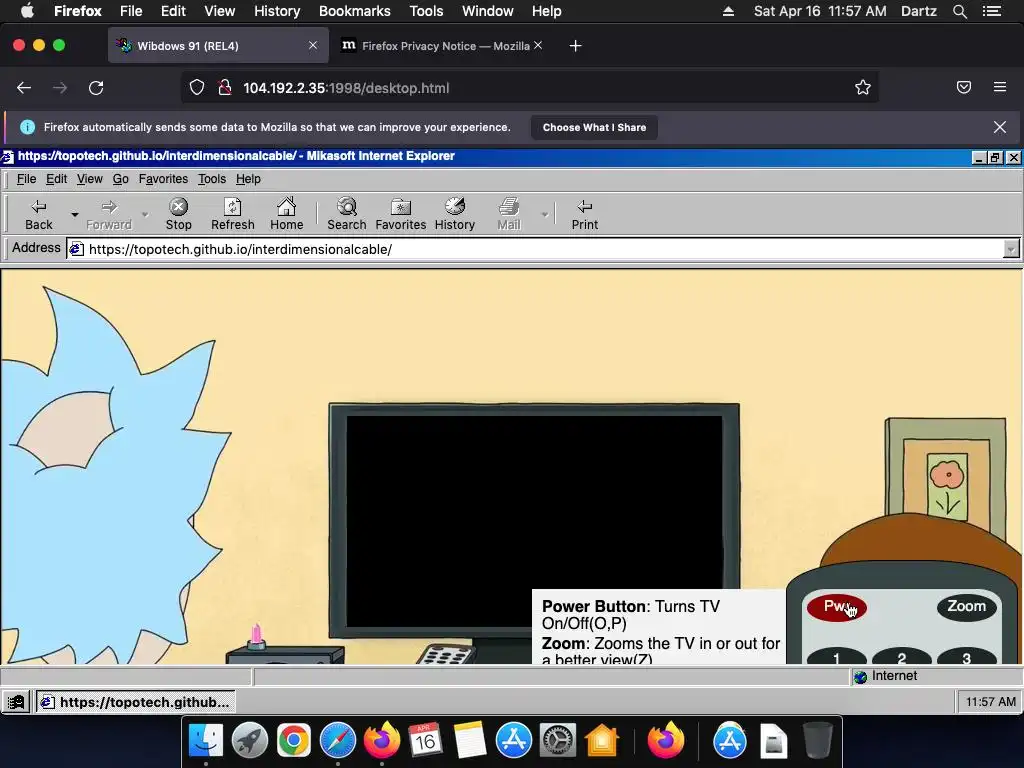Viewport: 1024px width, 768px height.
Task: Select channel 3 on the remote
Action: pyautogui.click(x=967, y=656)
